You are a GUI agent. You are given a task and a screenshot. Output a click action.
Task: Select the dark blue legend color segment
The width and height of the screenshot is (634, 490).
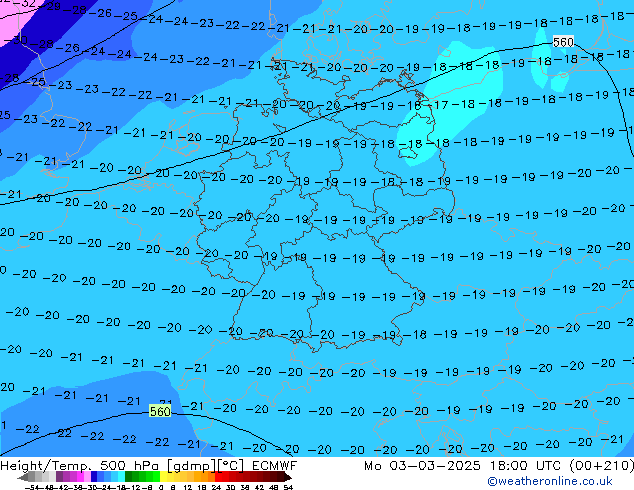click(94, 476)
